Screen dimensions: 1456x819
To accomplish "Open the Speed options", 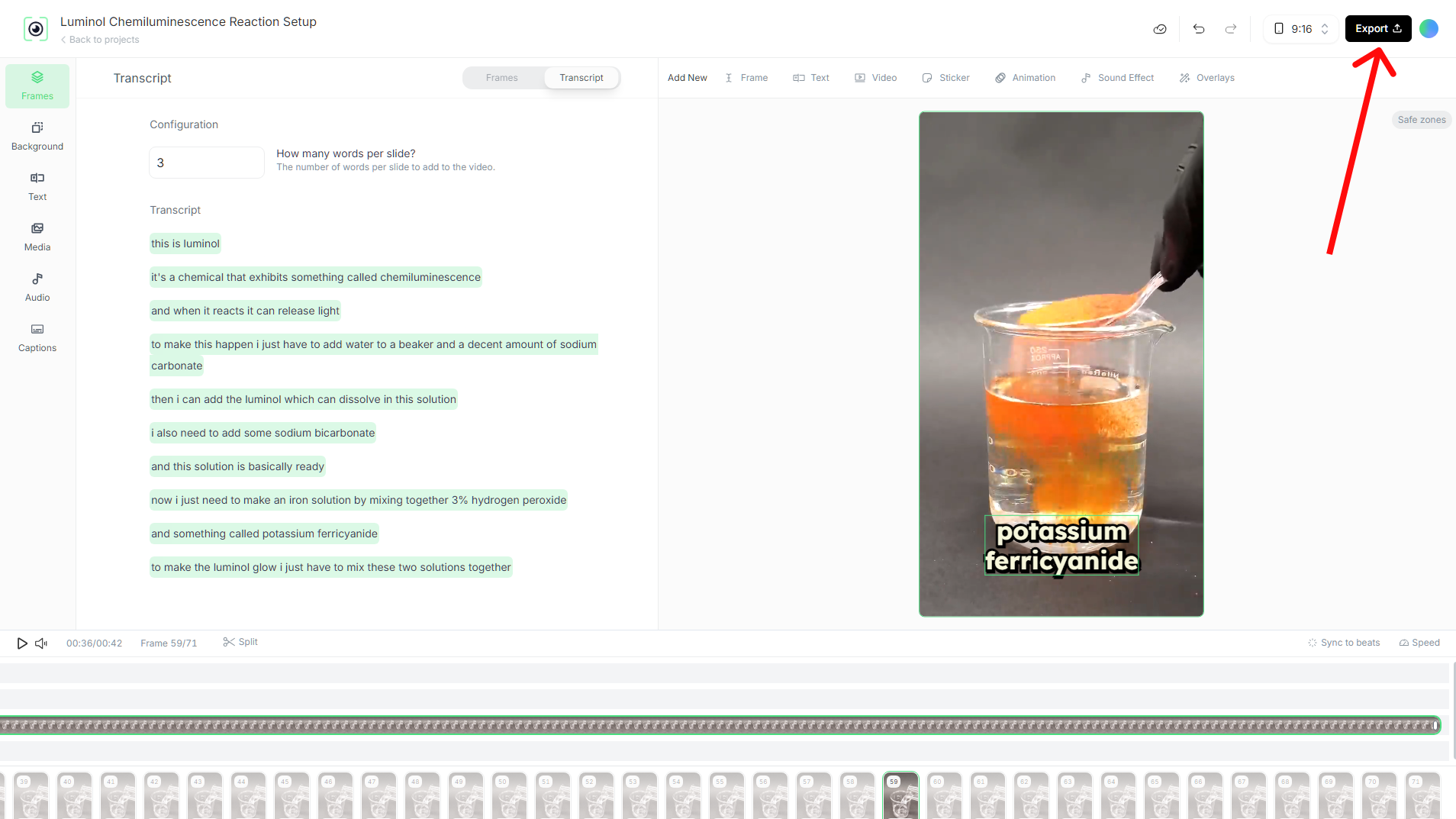I will click(x=1419, y=643).
